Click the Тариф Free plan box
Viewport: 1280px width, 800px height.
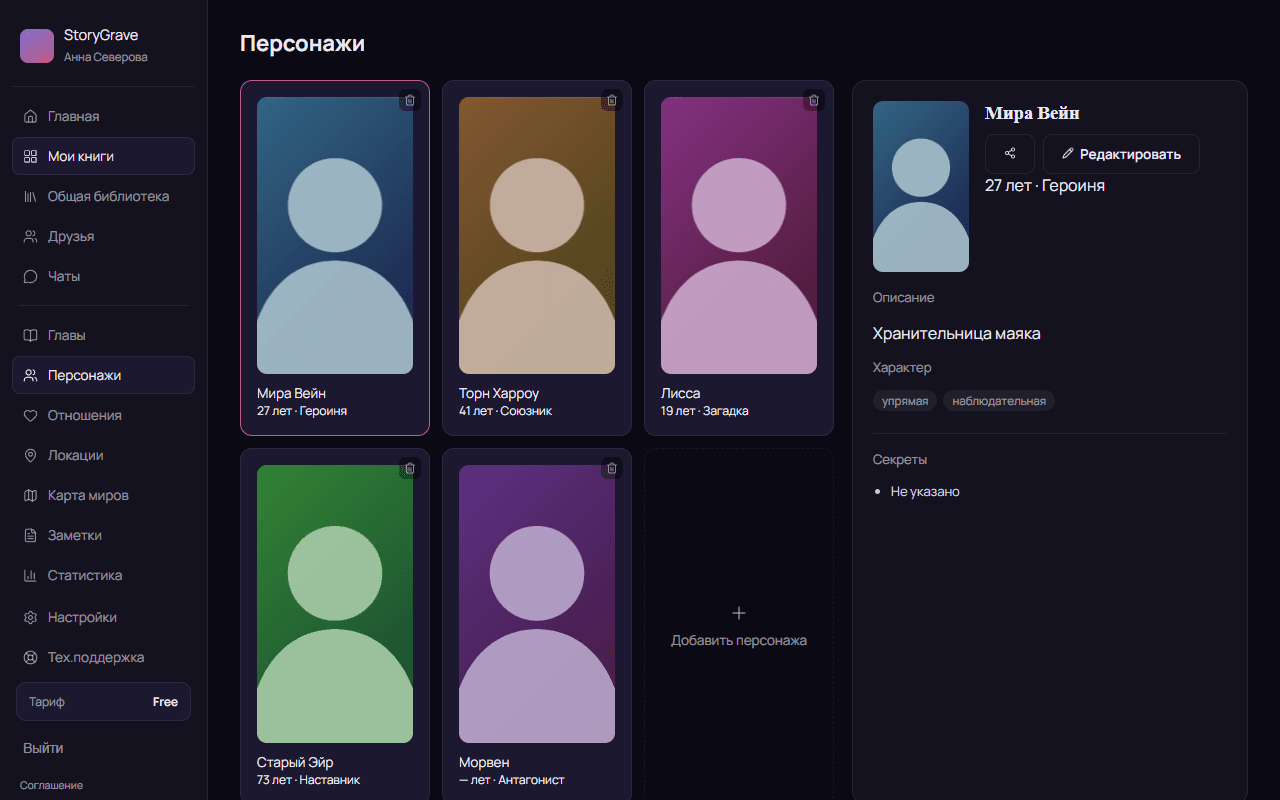pos(103,702)
